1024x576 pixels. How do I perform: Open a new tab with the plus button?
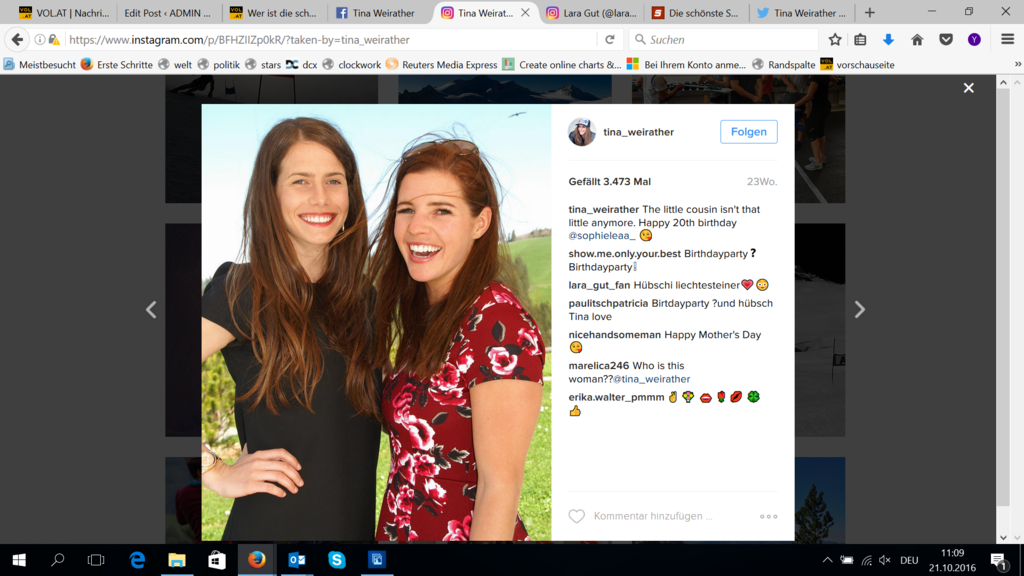coord(869,13)
